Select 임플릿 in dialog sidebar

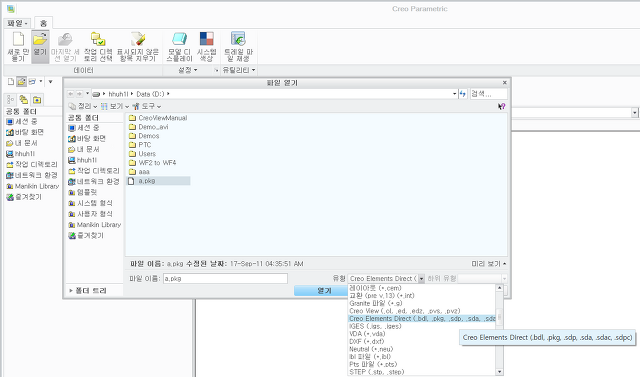82,192
